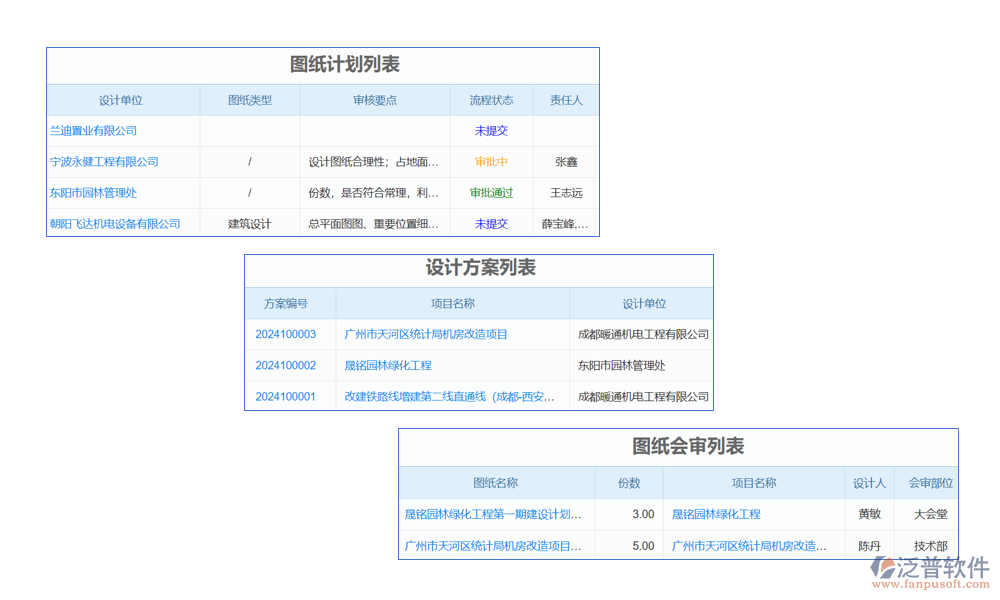Click 未提交 status in the 兰迪置业 row
Viewport: 1000px width, 600px height.
tap(491, 131)
